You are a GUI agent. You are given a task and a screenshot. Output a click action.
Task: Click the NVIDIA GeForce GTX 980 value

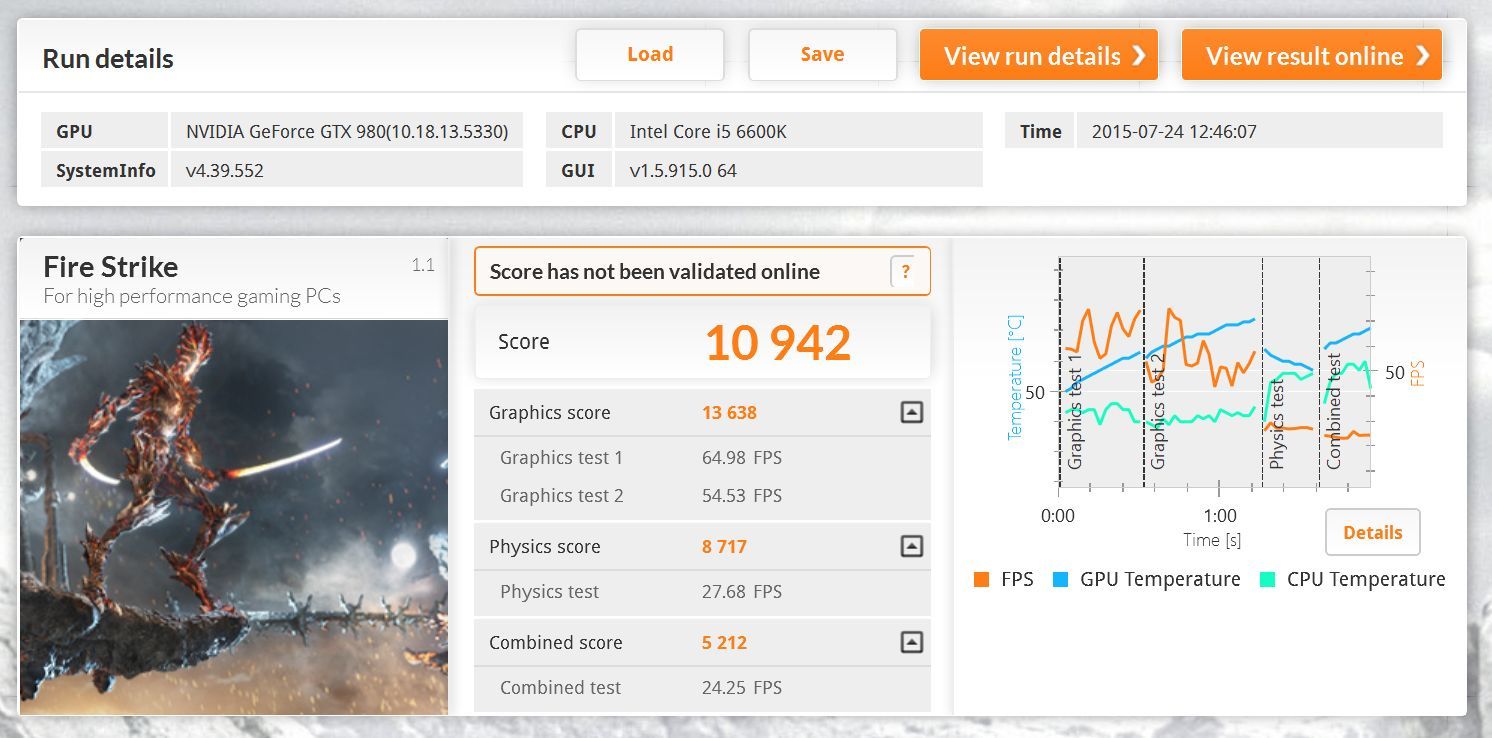coord(347,131)
